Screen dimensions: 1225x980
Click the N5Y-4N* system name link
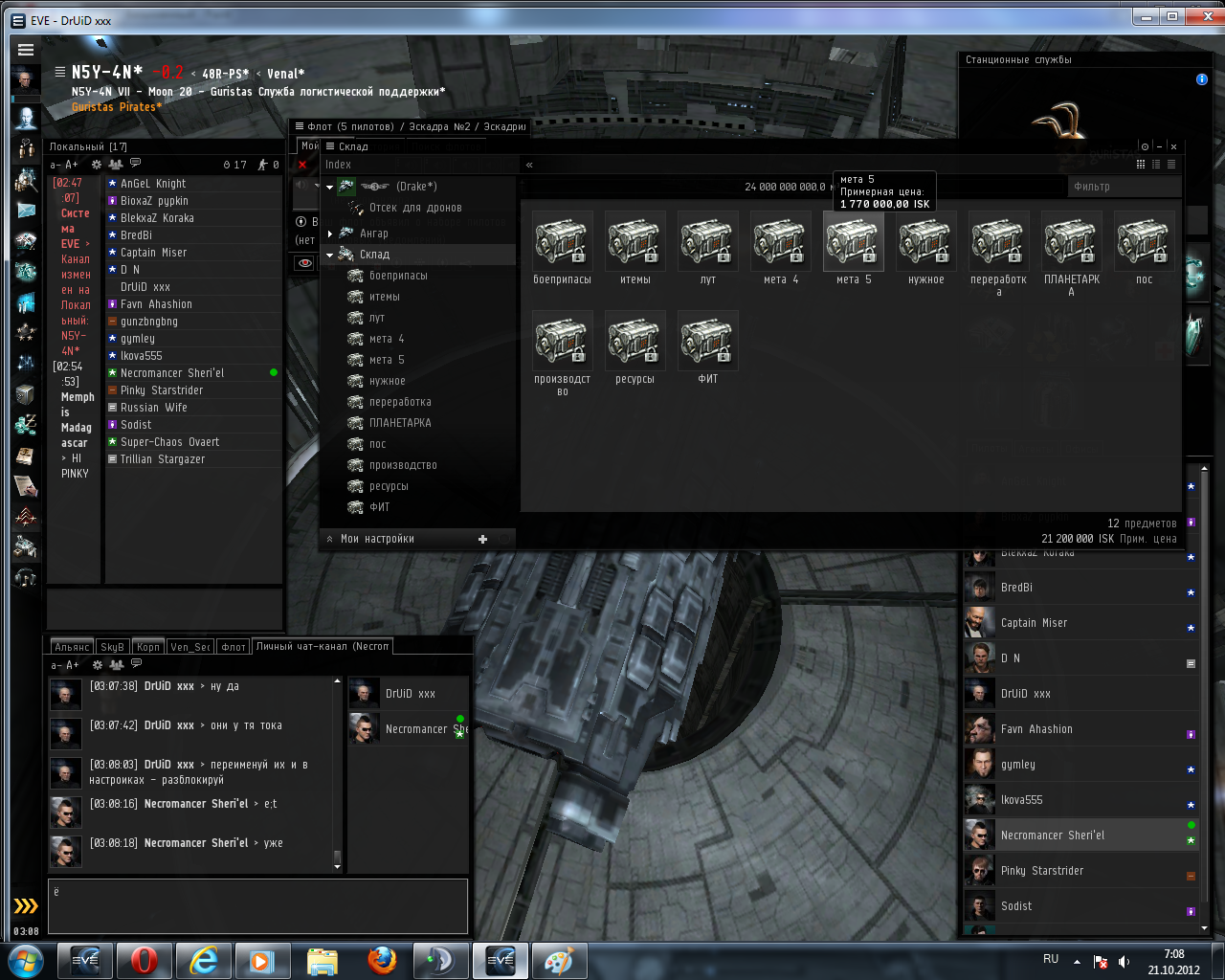(107, 73)
